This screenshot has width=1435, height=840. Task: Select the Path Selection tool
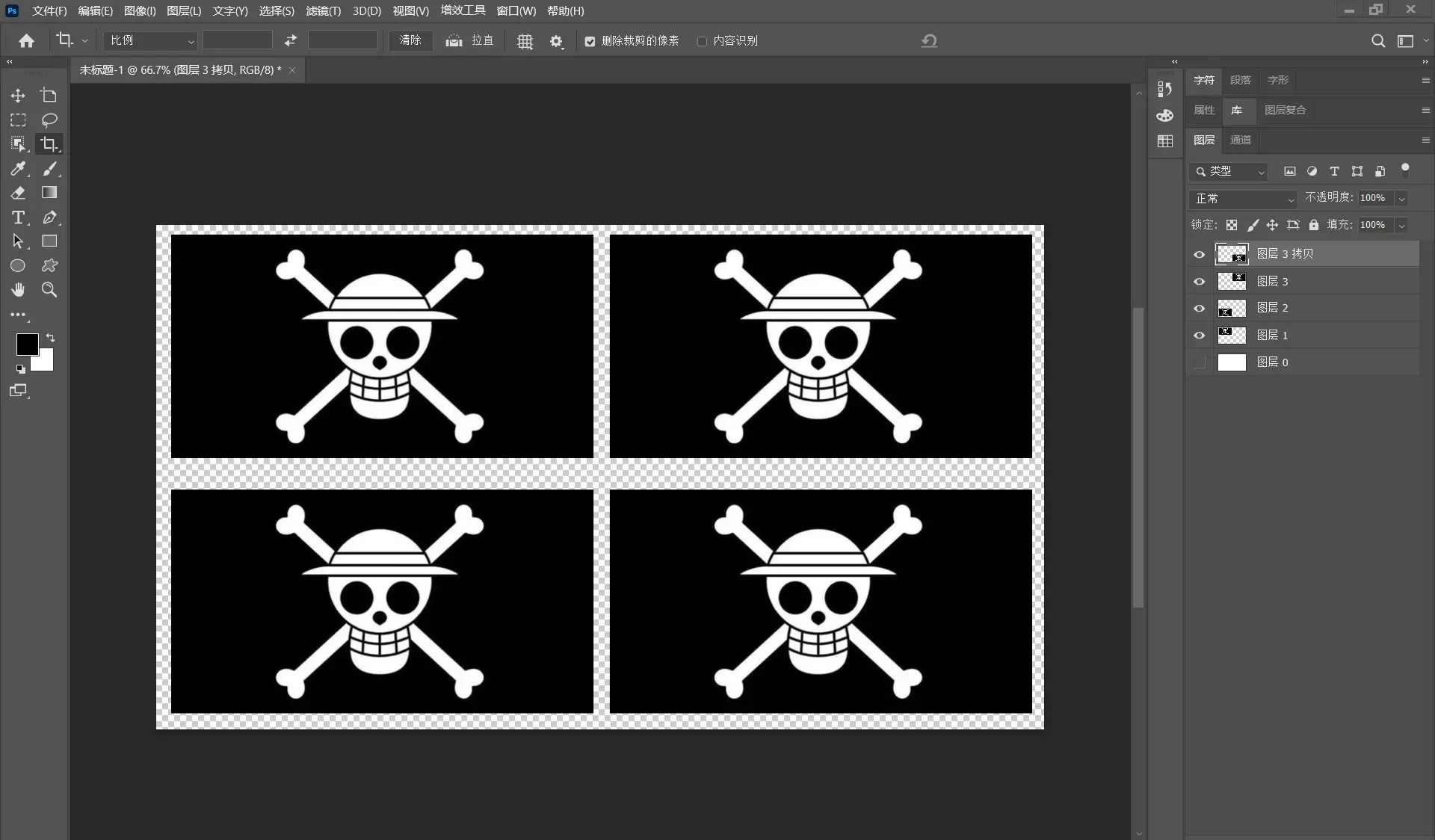coord(18,241)
